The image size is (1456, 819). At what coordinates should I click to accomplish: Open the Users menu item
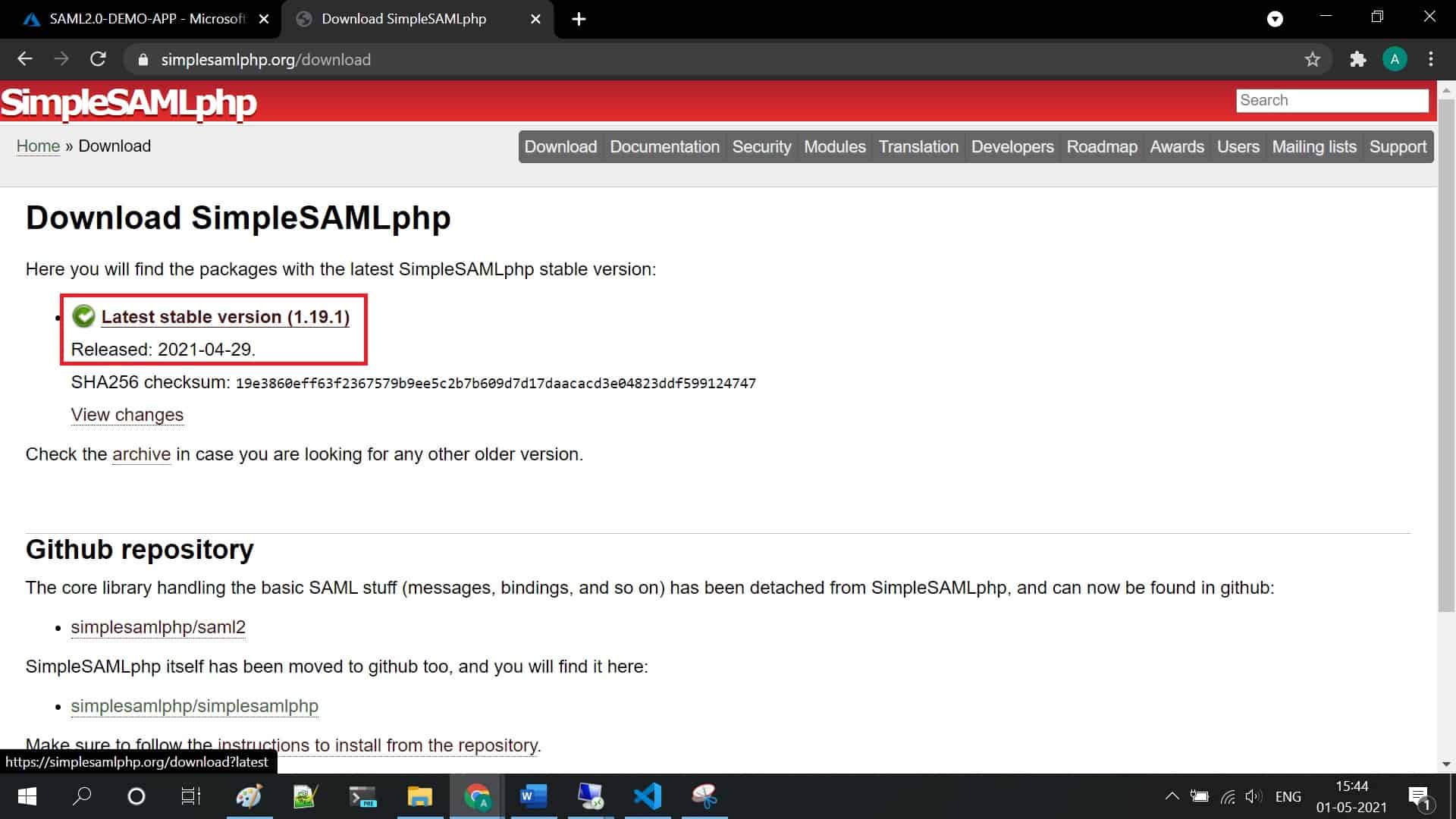click(1238, 146)
